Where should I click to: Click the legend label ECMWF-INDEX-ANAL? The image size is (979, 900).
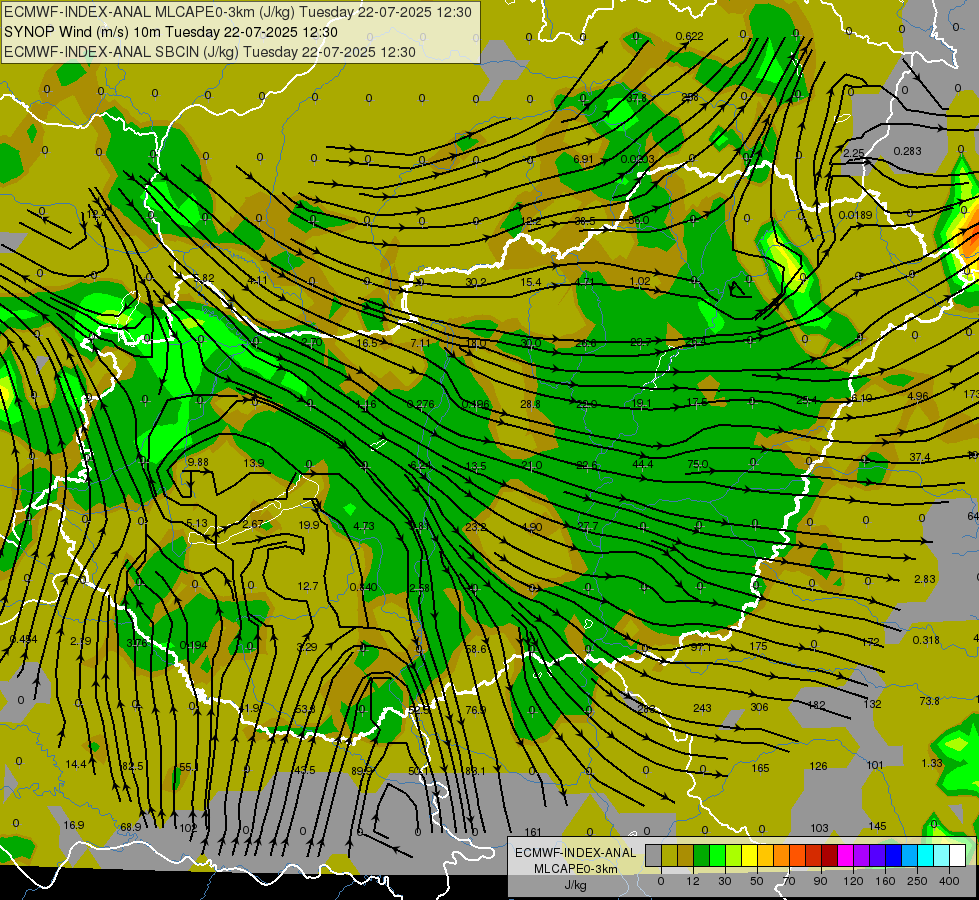click(575, 853)
